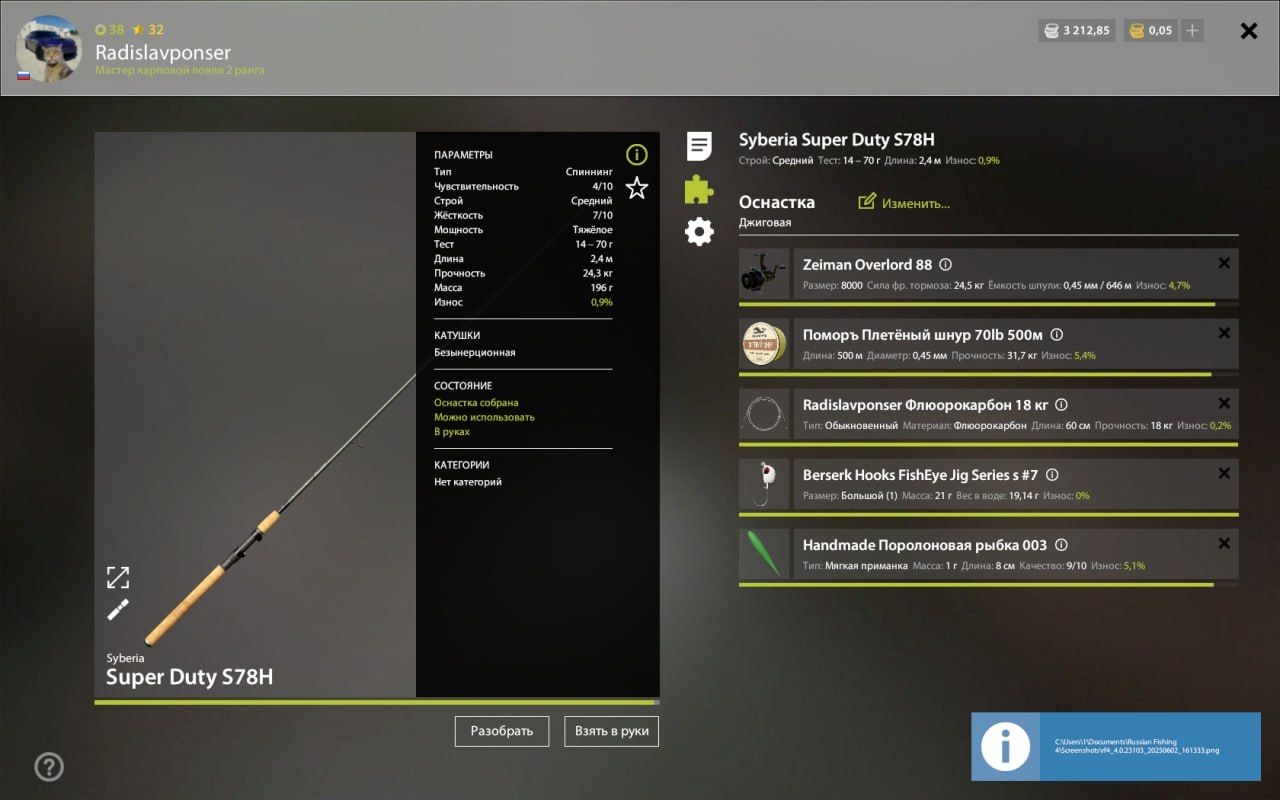
Task: Click Изменить to edit the rig
Action: tap(916, 203)
